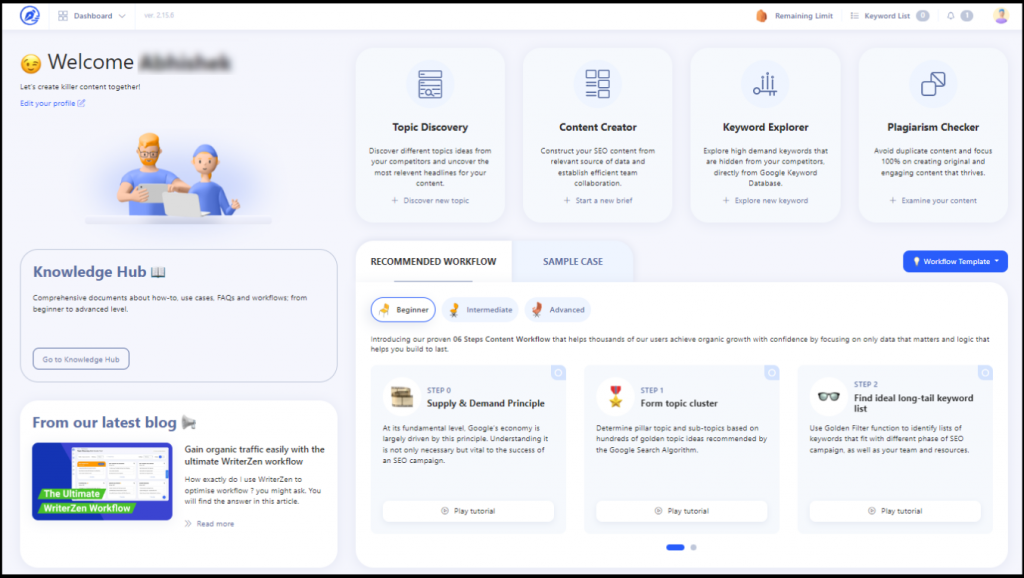This screenshot has width=1024, height=578.
Task: Toggle checkbox on Step 2 card
Action: pyautogui.click(x=985, y=373)
